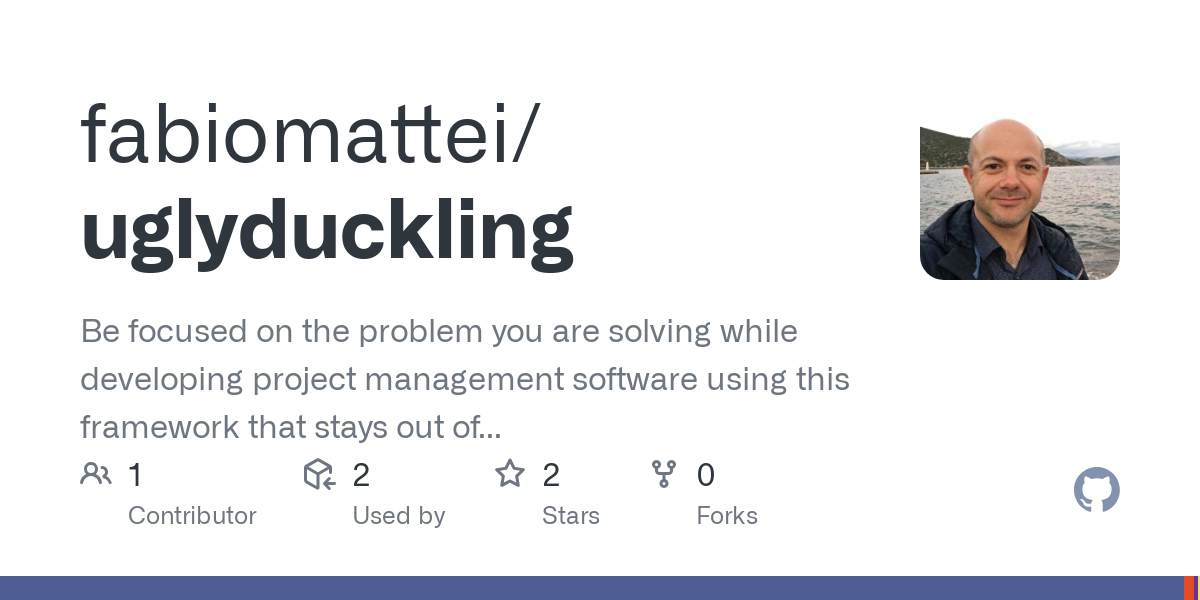Open the GitHub Octocat logo
Image resolution: width=1200 pixels, height=600 pixels.
[x=1096, y=490]
